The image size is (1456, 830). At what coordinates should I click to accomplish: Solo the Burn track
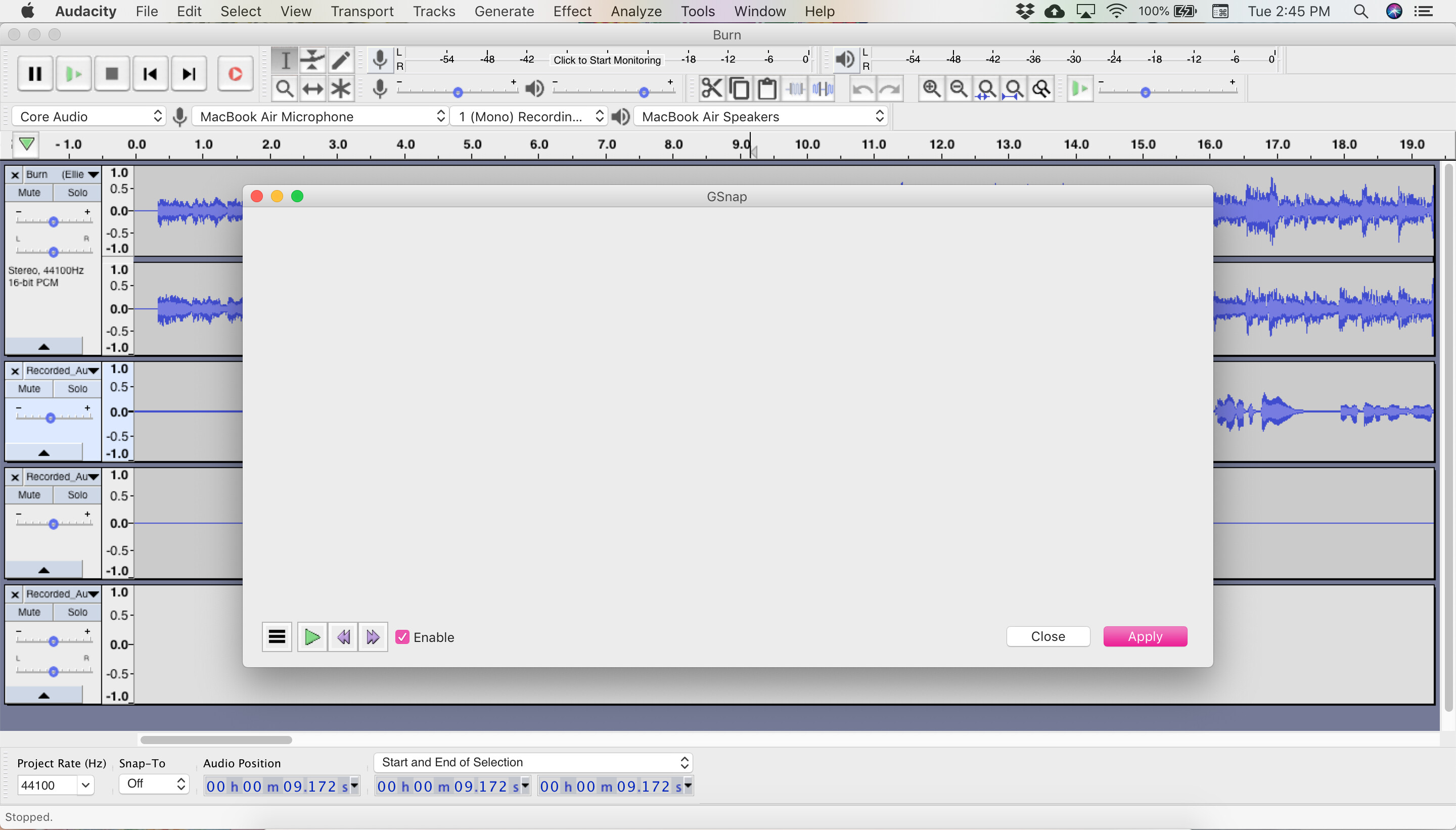click(77, 193)
